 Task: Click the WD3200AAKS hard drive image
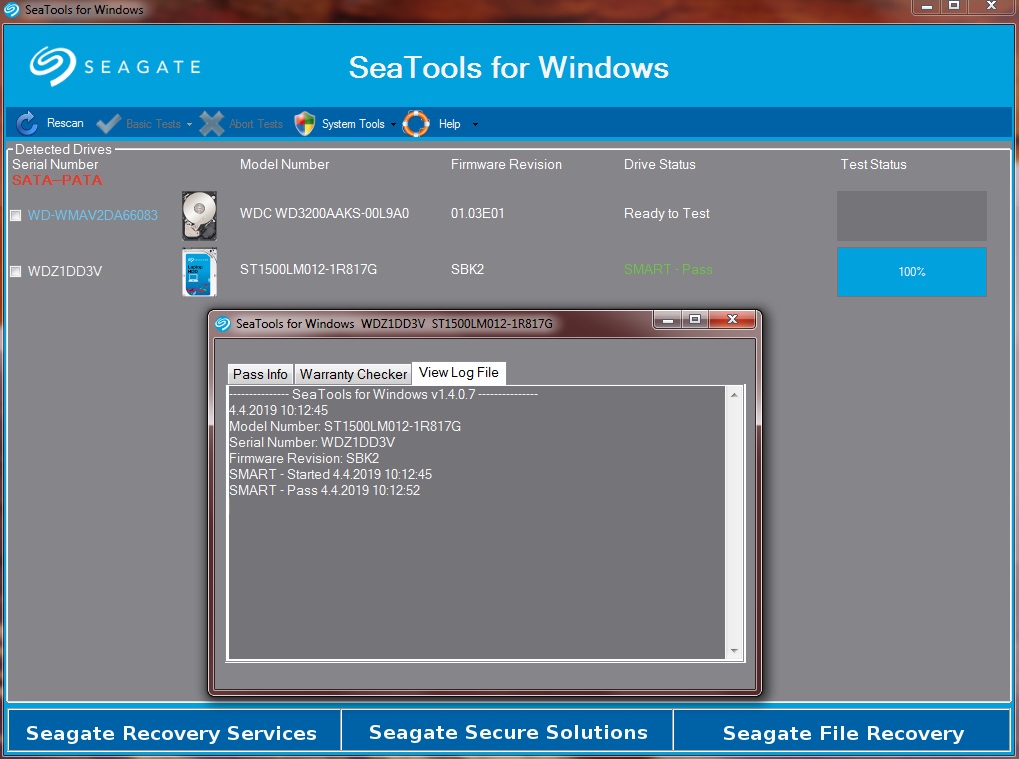click(199, 215)
